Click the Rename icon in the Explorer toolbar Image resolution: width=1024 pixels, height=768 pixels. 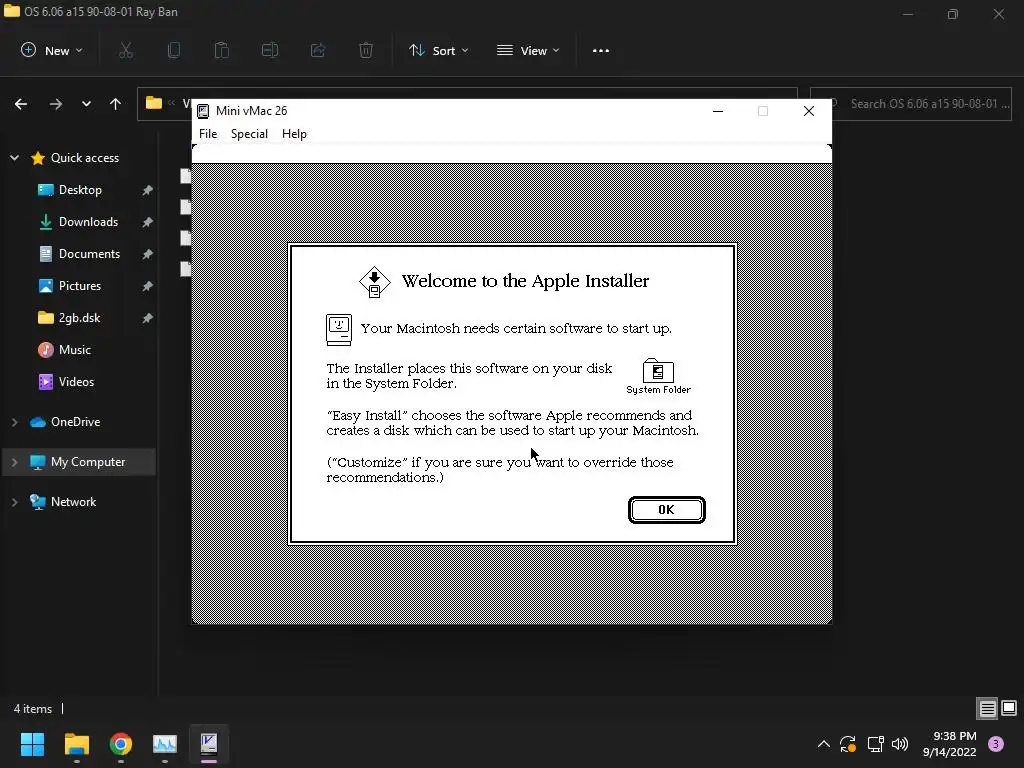[270, 51]
